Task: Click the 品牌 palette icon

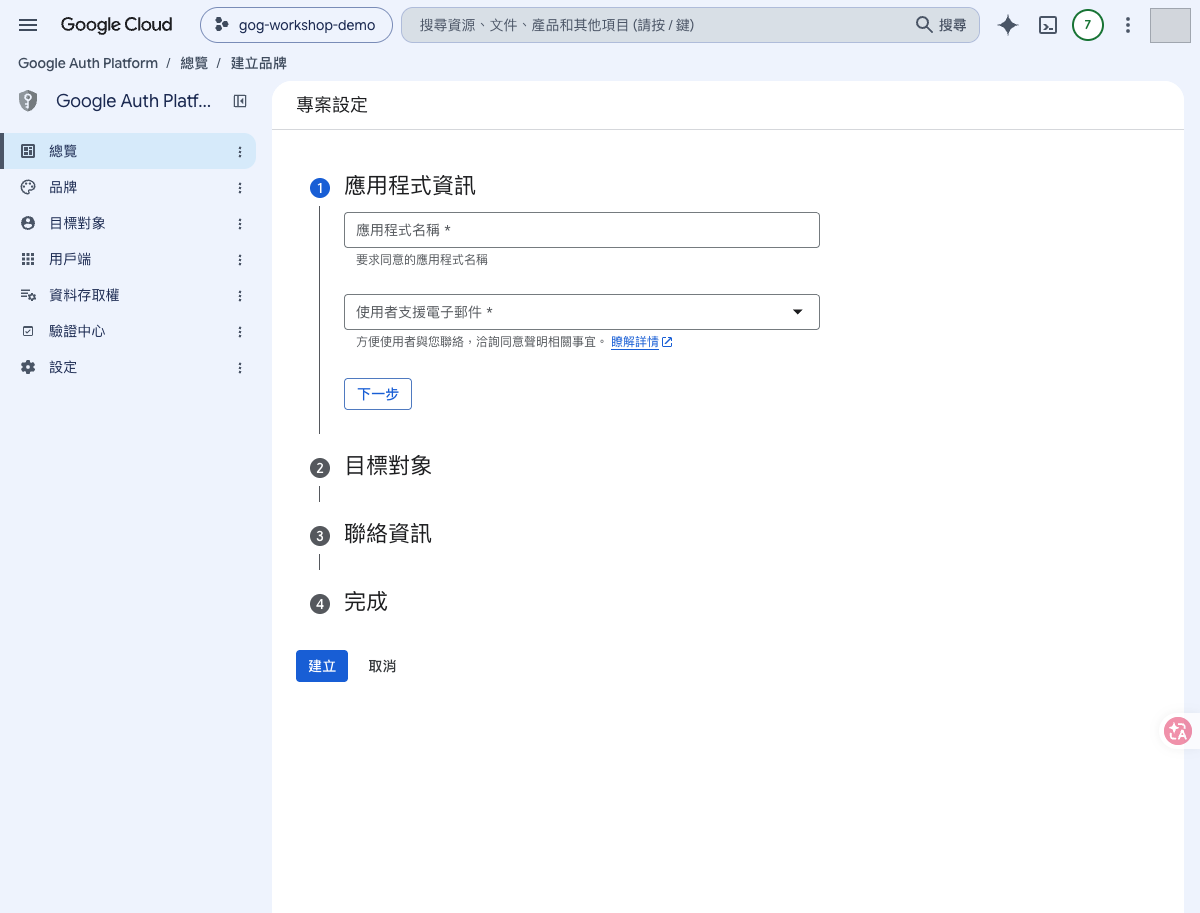Action: pyautogui.click(x=28, y=187)
